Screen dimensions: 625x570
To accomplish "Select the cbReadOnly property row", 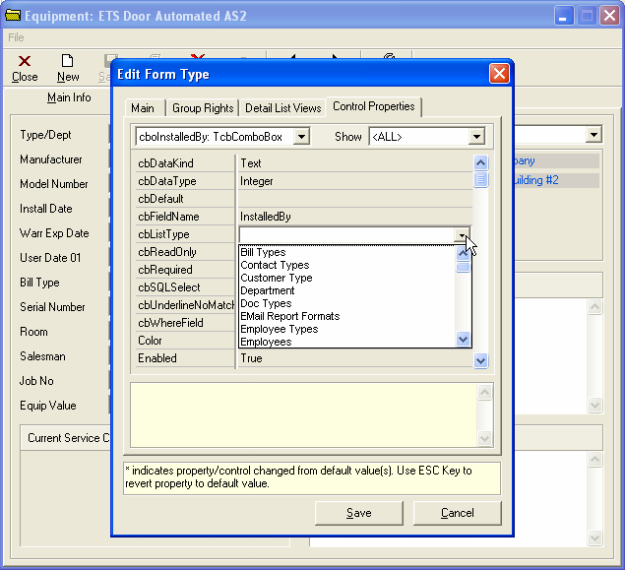I will [185, 252].
